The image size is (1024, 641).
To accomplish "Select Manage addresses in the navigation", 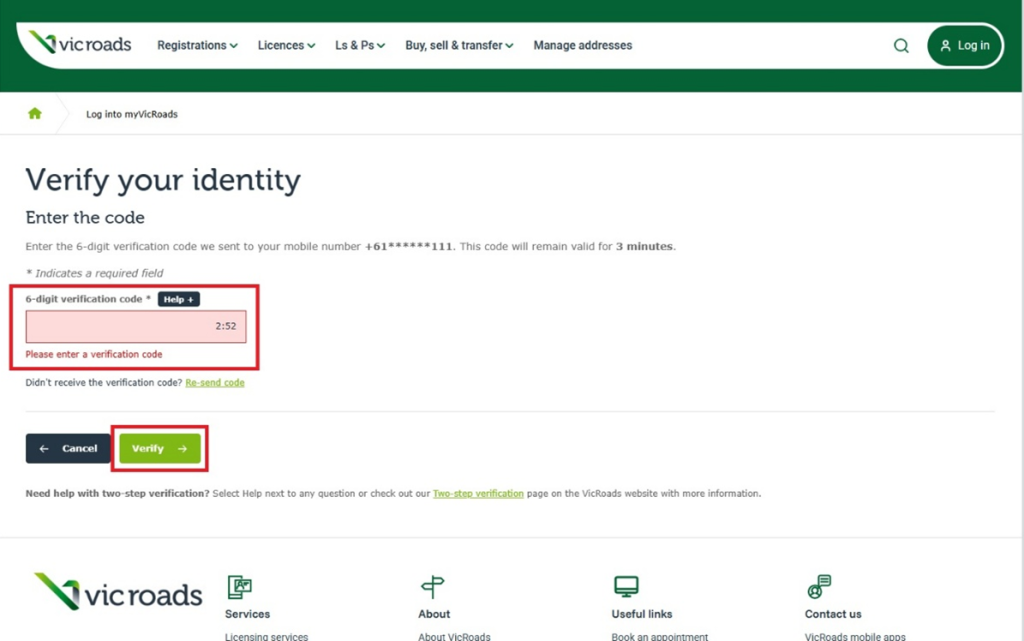I will click(582, 45).
